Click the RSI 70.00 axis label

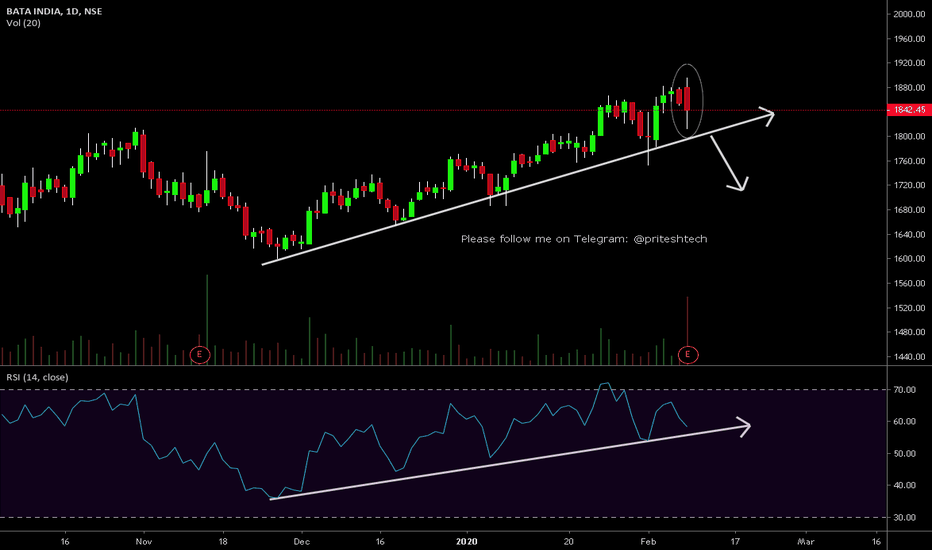(x=905, y=390)
